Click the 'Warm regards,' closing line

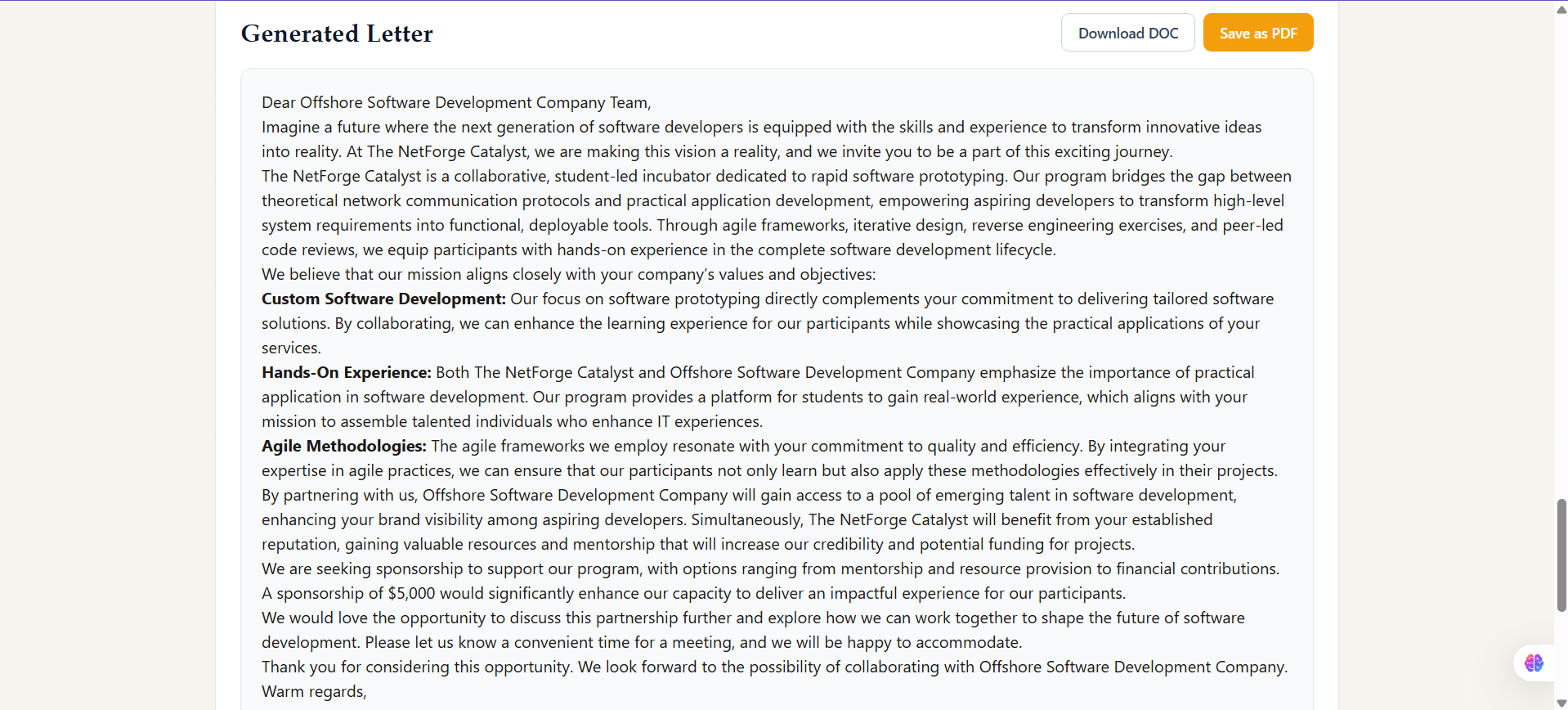(314, 691)
